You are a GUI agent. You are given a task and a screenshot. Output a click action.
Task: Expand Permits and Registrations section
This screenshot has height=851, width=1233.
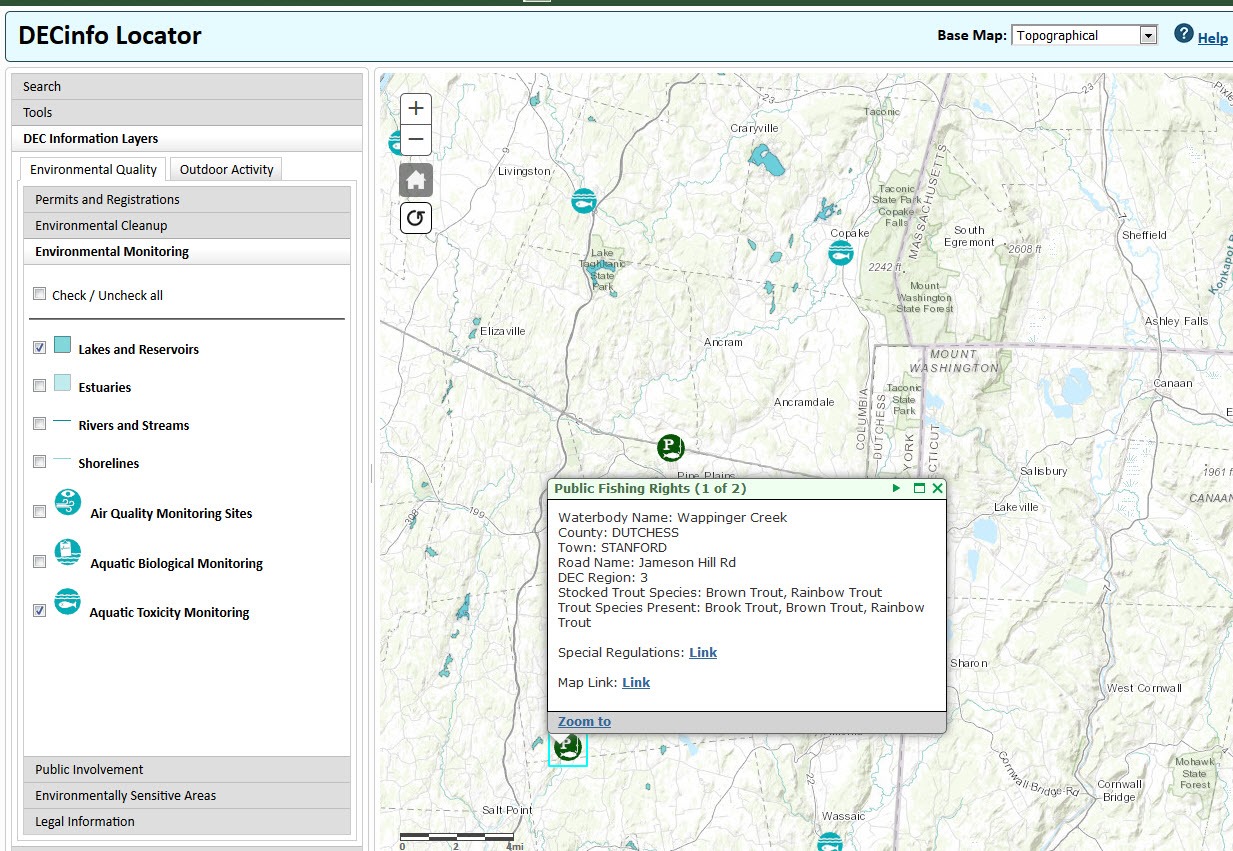click(x=187, y=200)
